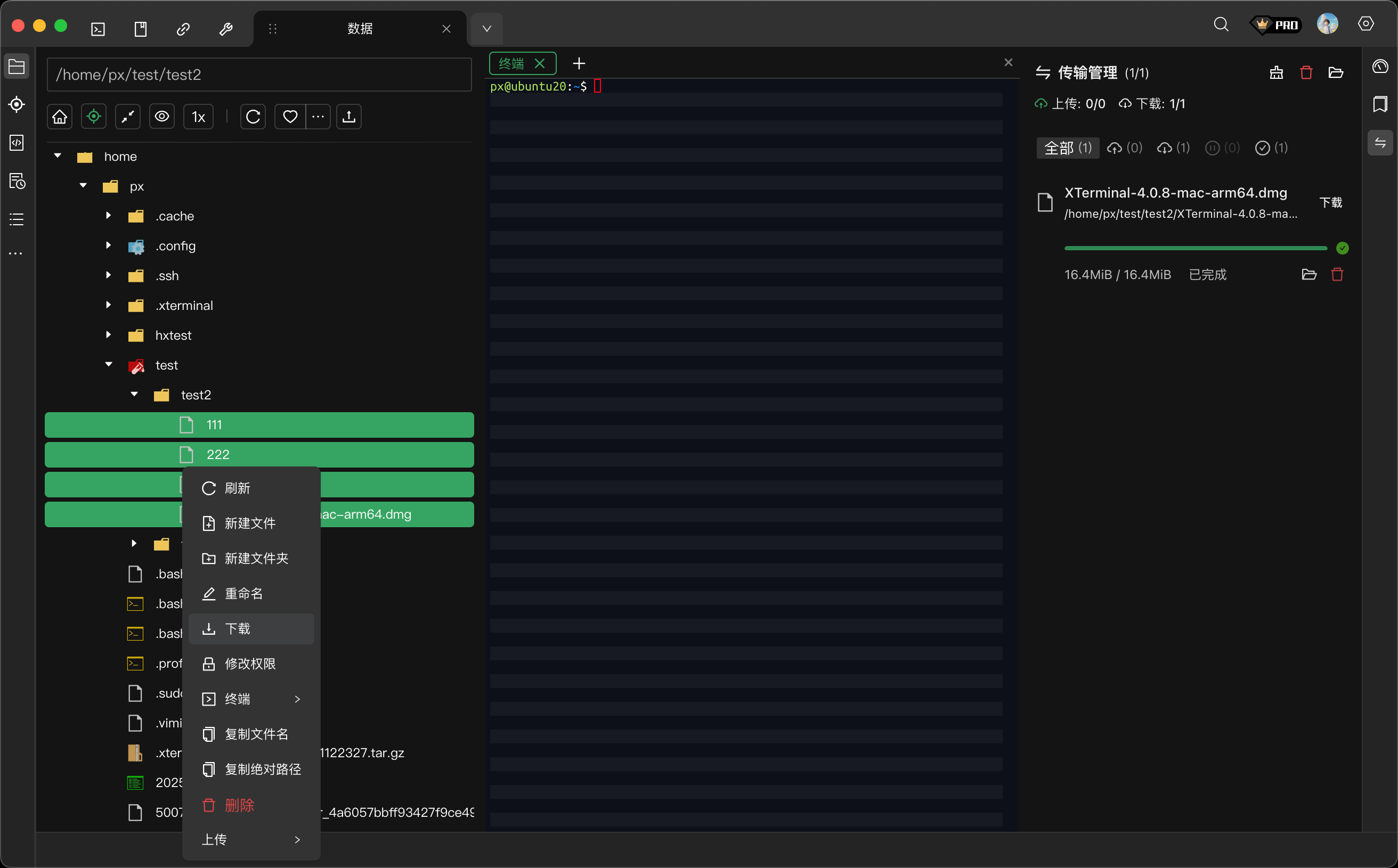Viewport: 1398px width, 868px height.
Task: Collapse the test2 folder
Action: (x=134, y=395)
